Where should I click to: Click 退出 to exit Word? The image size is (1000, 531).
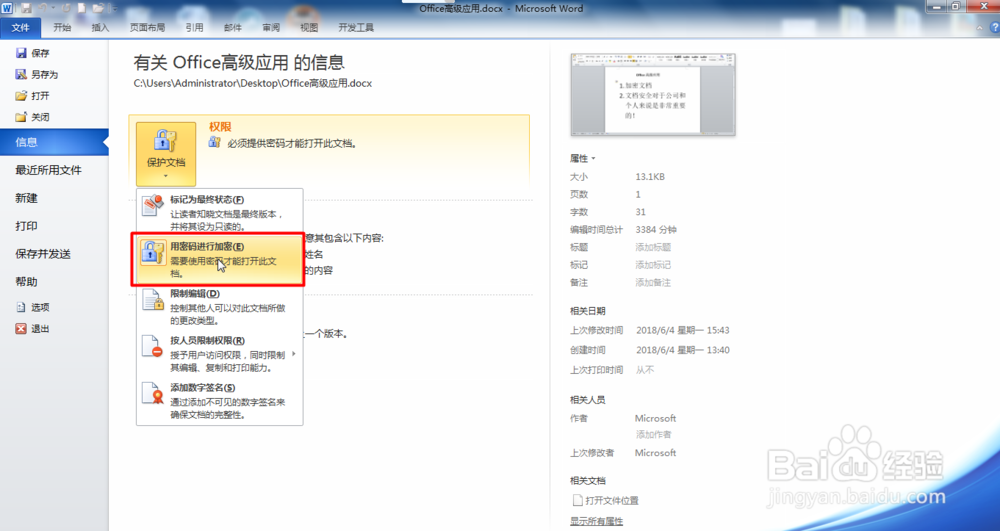[x=33, y=328]
